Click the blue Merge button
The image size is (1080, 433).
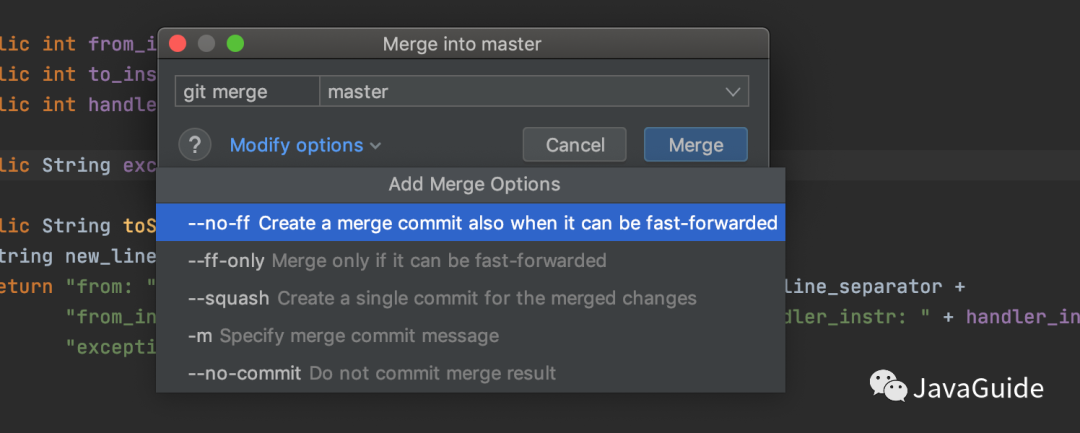695,145
